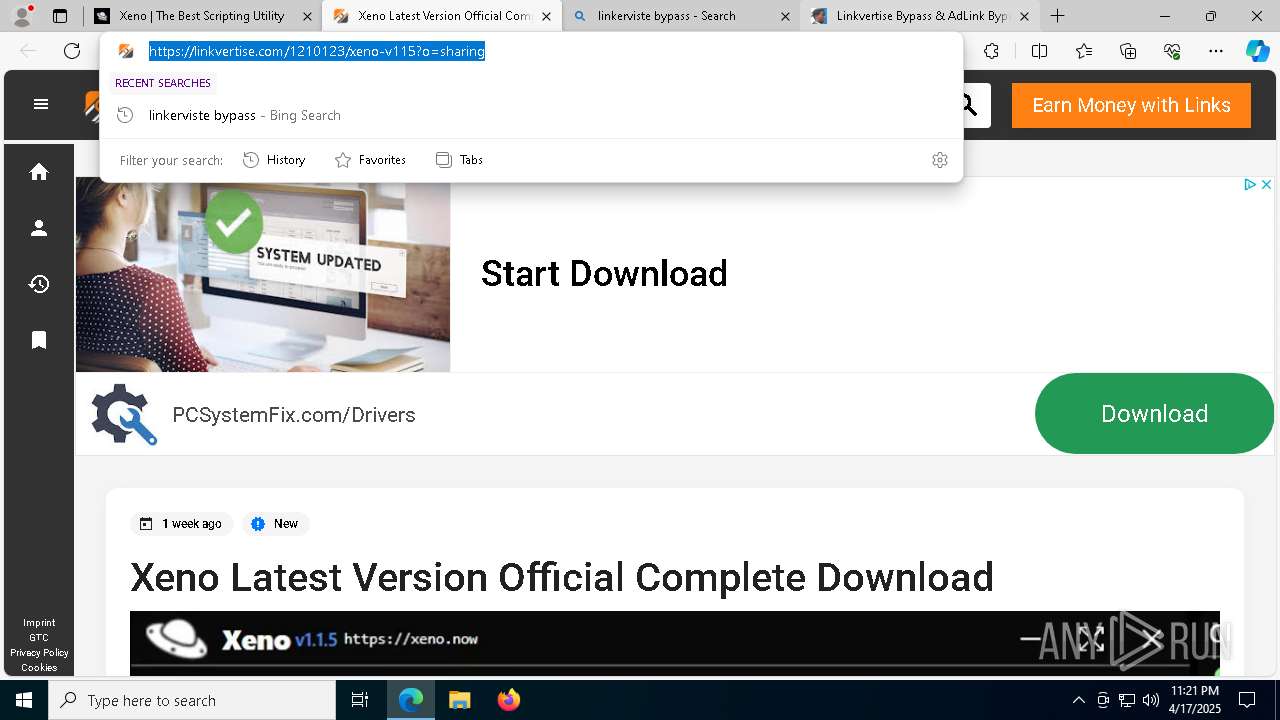Go to Linkvertise home sidebar icon
This screenshot has width=1280, height=720.
(x=39, y=172)
